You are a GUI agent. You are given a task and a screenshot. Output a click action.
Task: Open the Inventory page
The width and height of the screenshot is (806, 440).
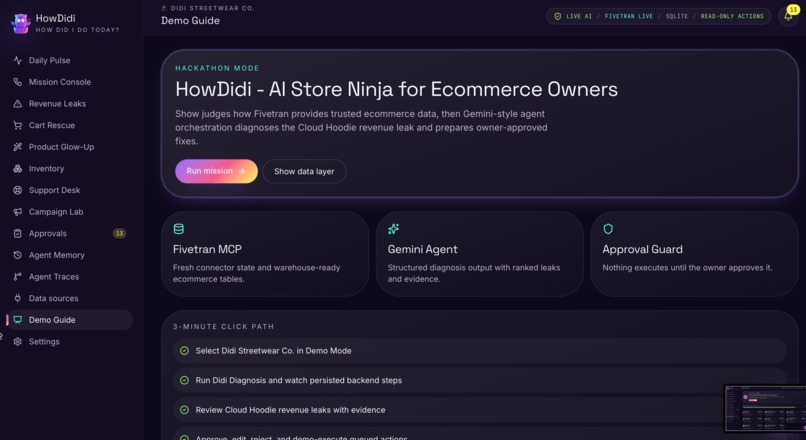69,168
